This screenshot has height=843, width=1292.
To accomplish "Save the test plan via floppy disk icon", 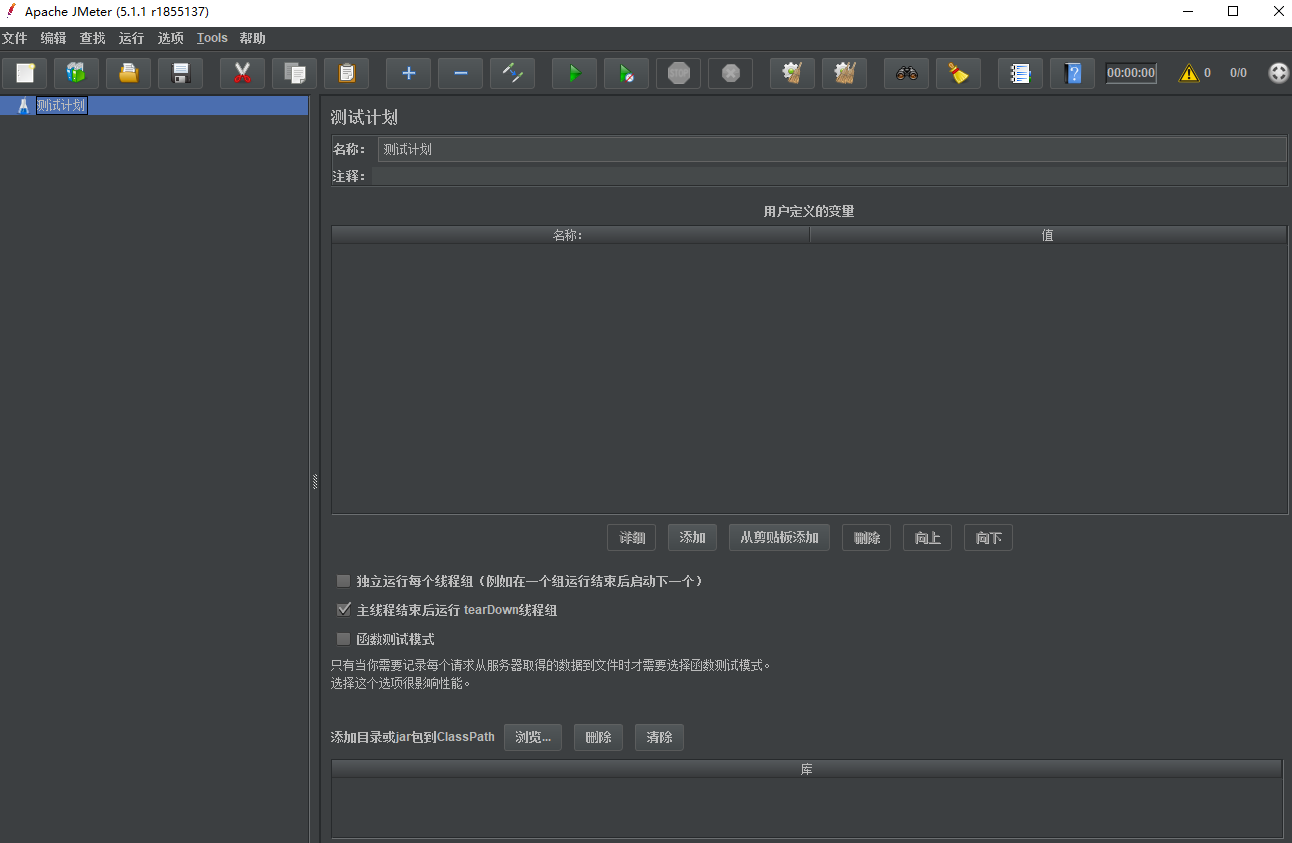I will coord(181,73).
